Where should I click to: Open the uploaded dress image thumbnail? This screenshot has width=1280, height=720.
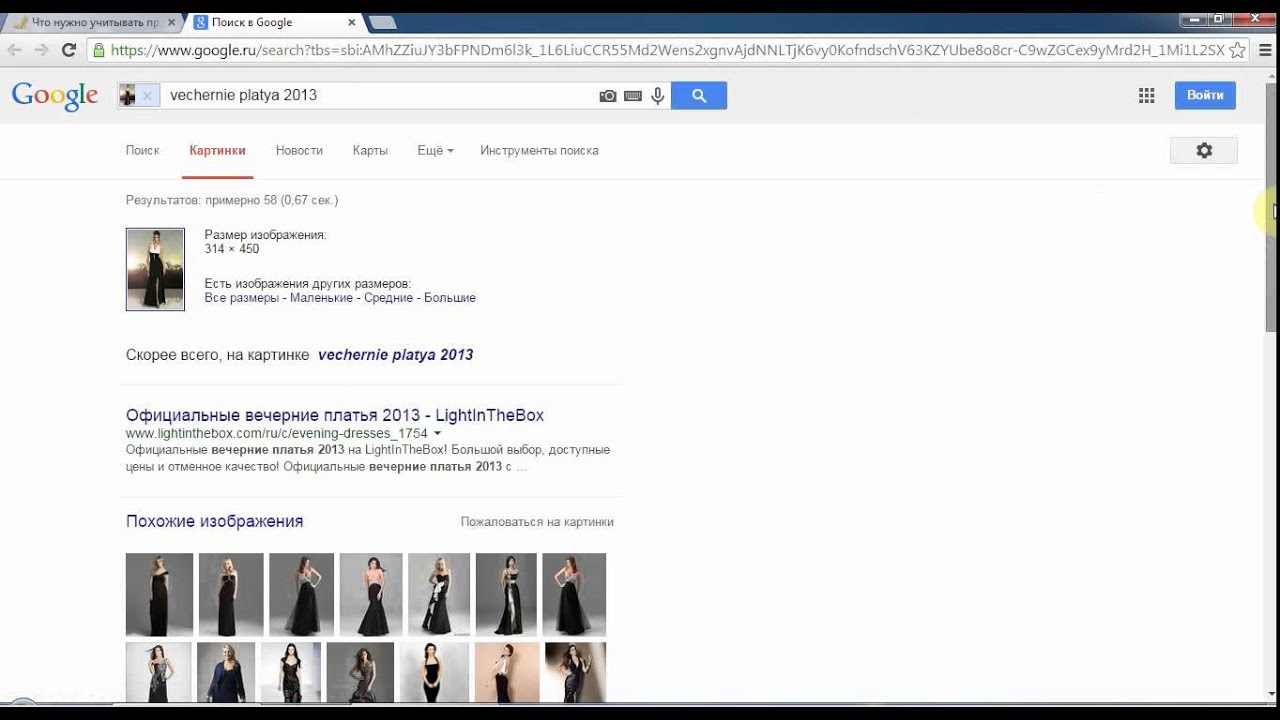point(155,269)
